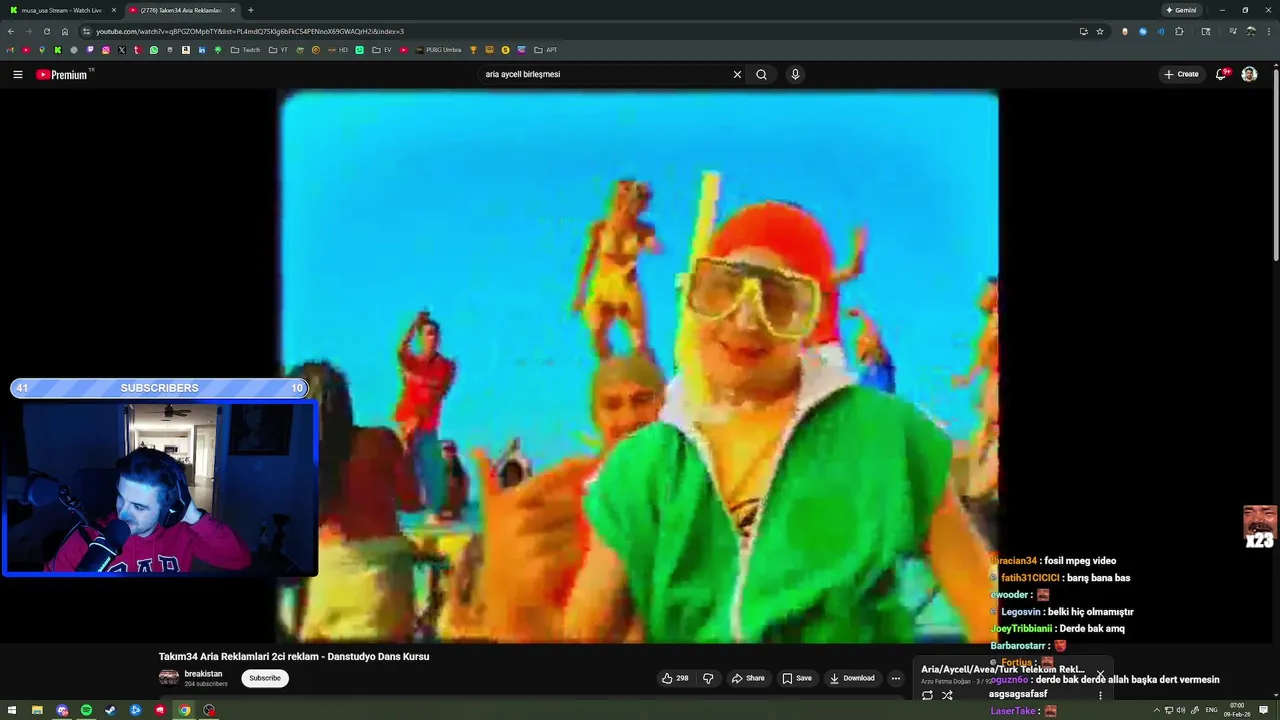The height and width of the screenshot is (720, 1280).
Task: Open the breakistan channel name link
Action: pyautogui.click(x=203, y=673)
